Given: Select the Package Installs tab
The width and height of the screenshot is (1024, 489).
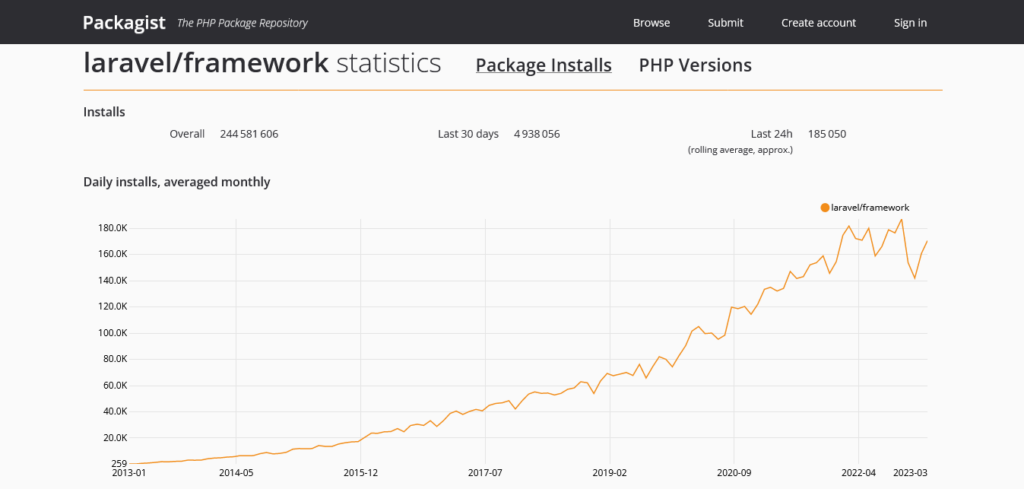Looking at the screenshot, I should [543, 65].
